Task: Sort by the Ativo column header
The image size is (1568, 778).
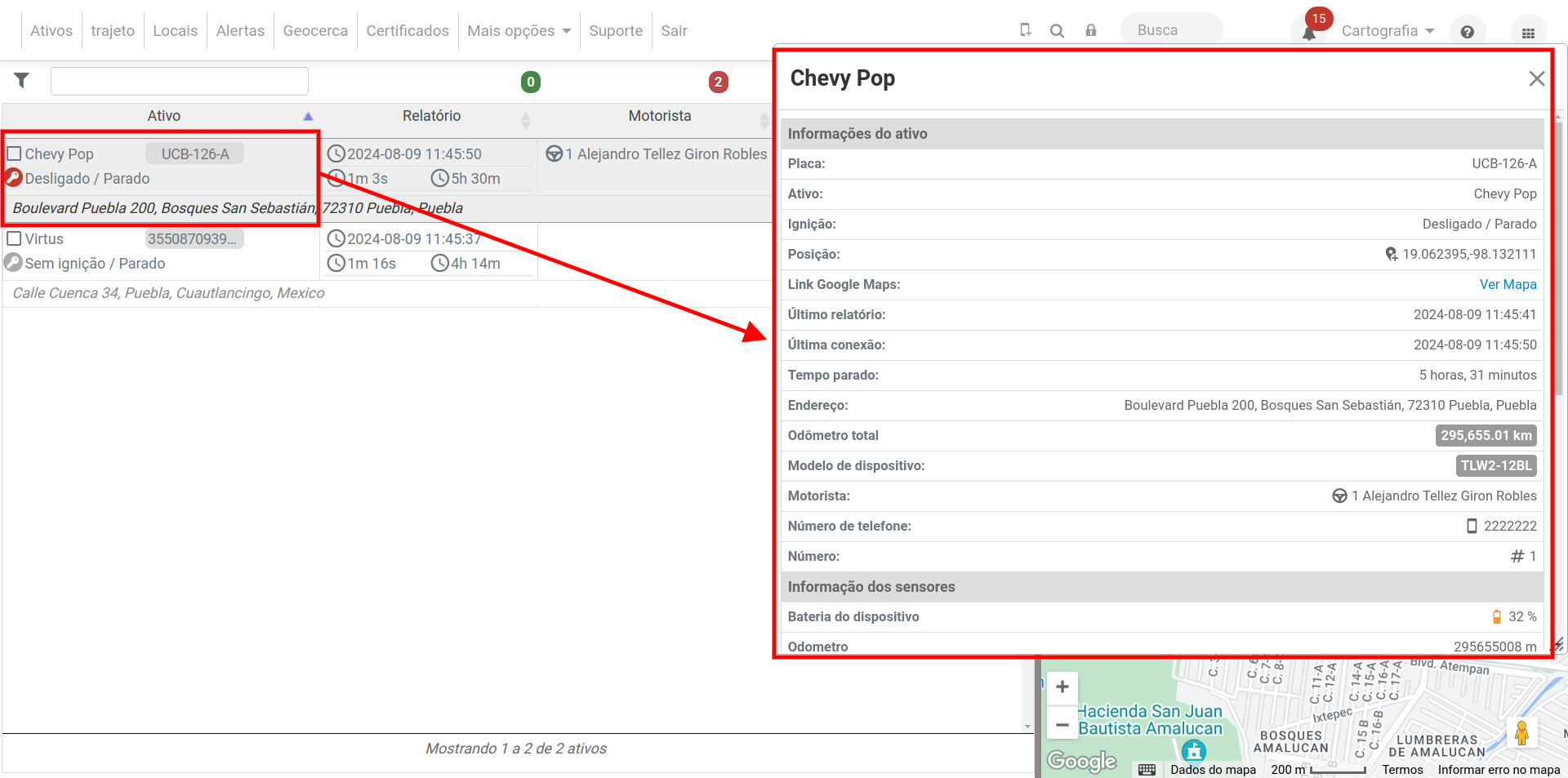Action: click(163, 116)
